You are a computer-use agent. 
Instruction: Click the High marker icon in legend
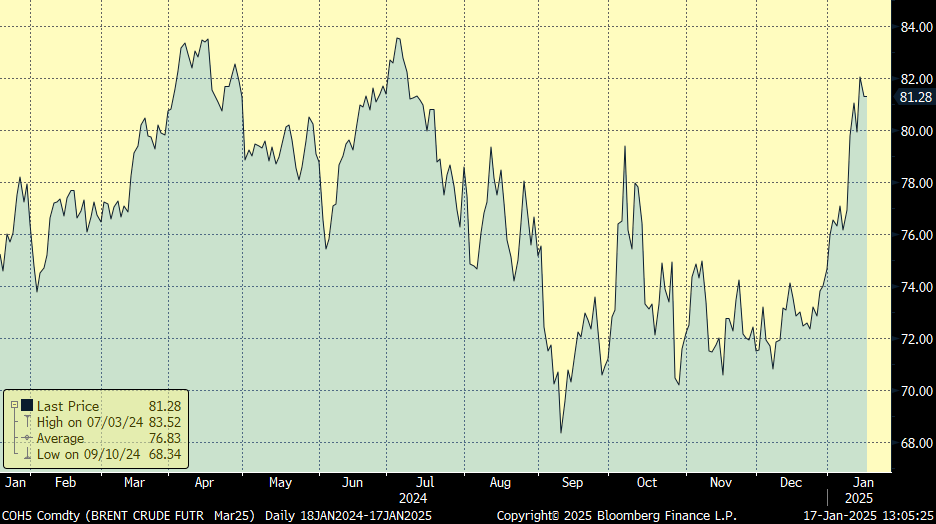[26, 422]
